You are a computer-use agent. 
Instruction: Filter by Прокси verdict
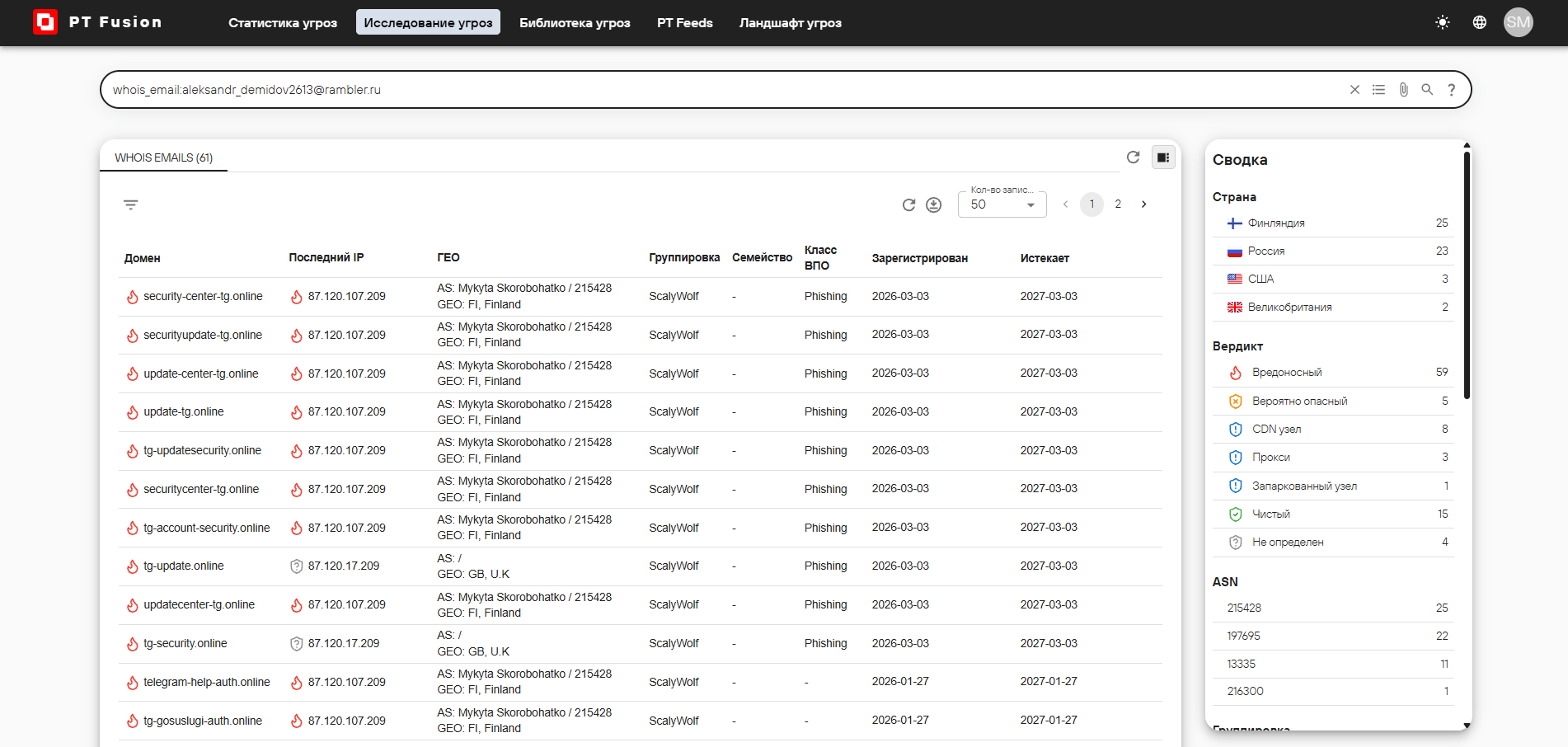[1334, 458]
